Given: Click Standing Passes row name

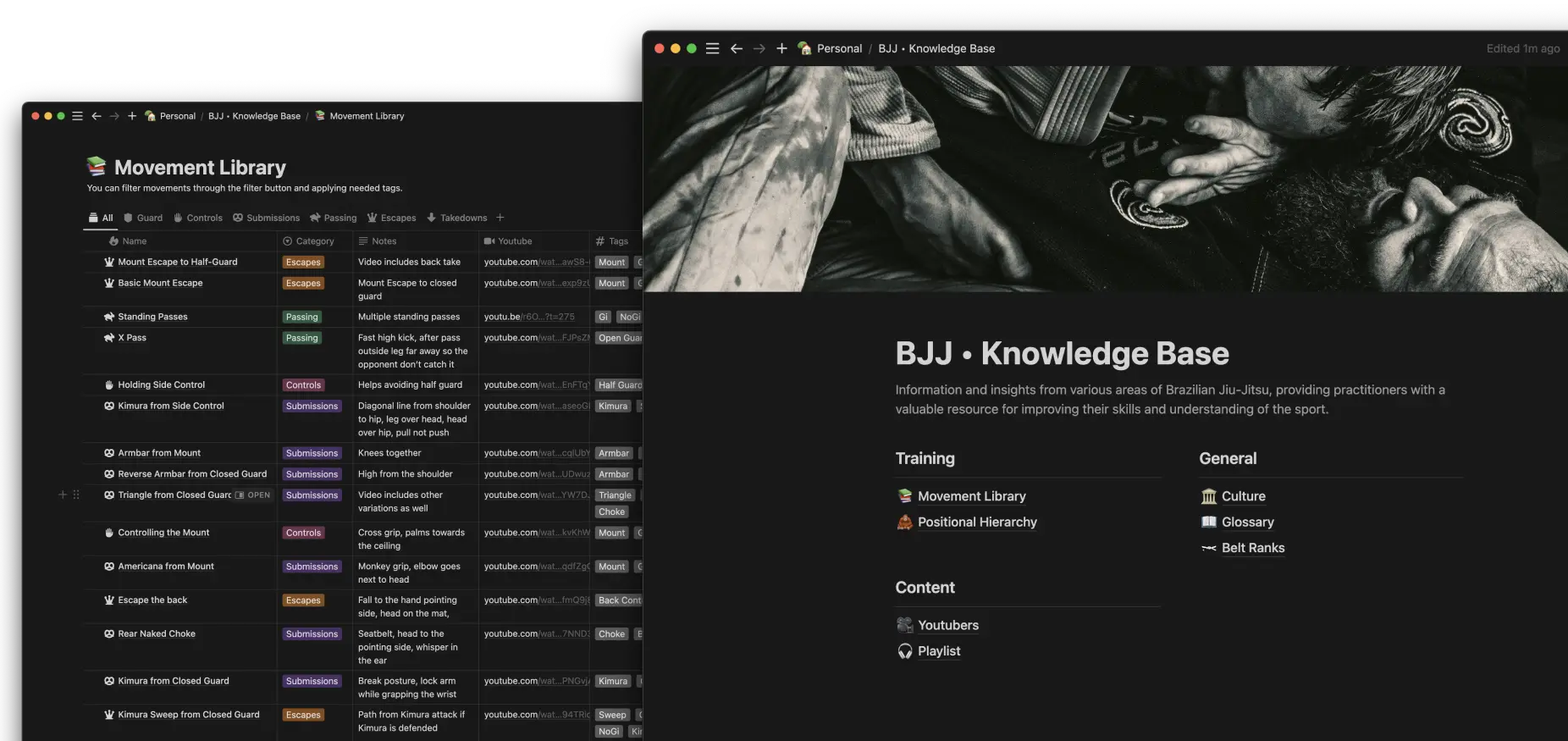Looking at the screenshot, I should [152, 317].
